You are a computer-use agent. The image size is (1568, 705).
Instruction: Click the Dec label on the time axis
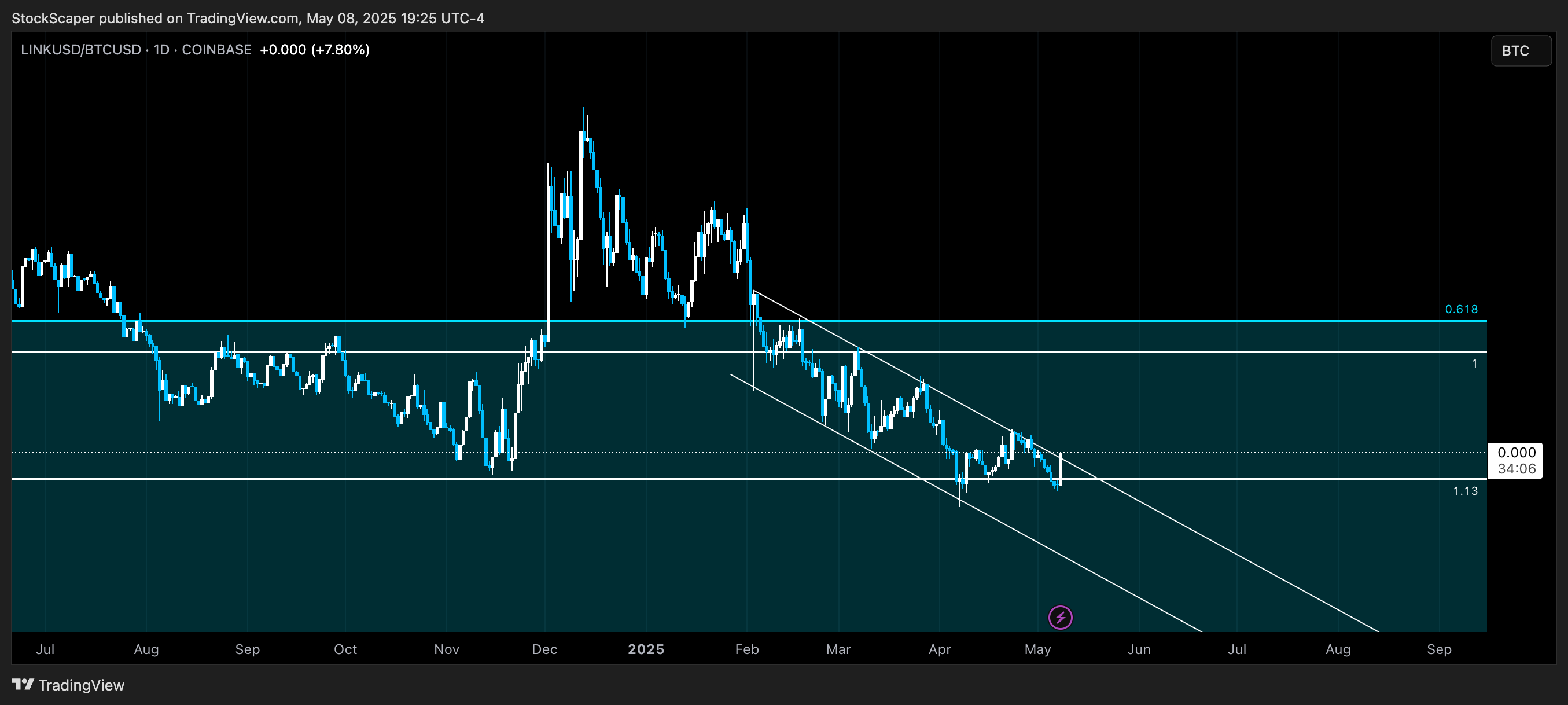point(544,649)
